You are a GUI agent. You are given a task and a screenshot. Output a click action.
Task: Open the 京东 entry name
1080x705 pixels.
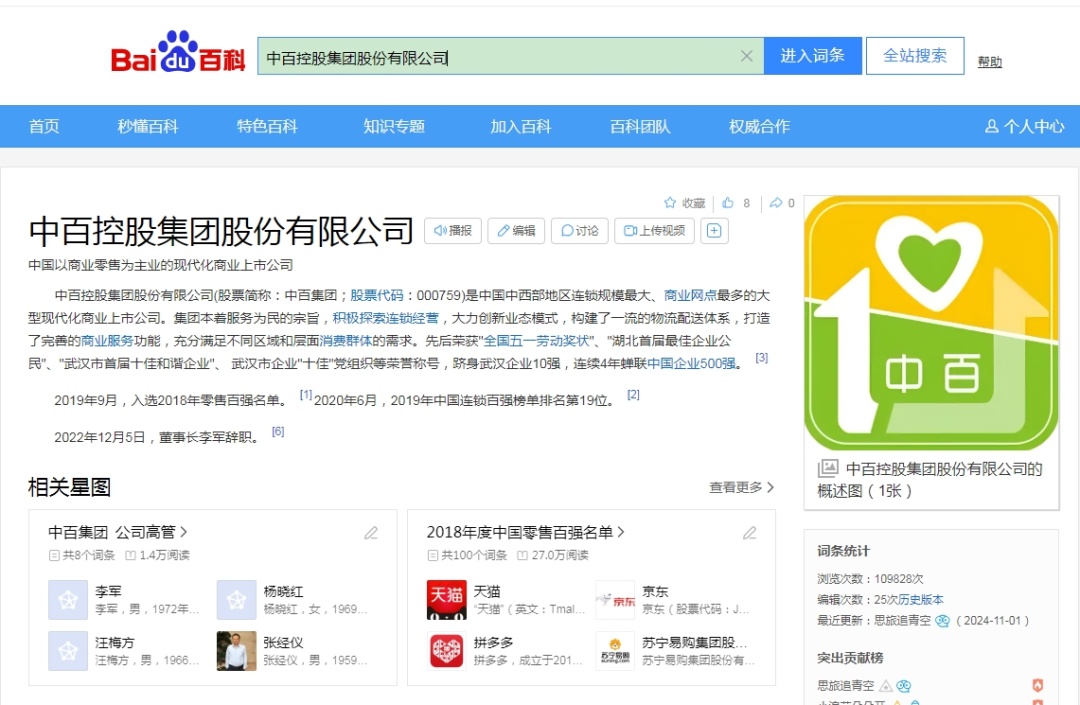click(656, 591)
